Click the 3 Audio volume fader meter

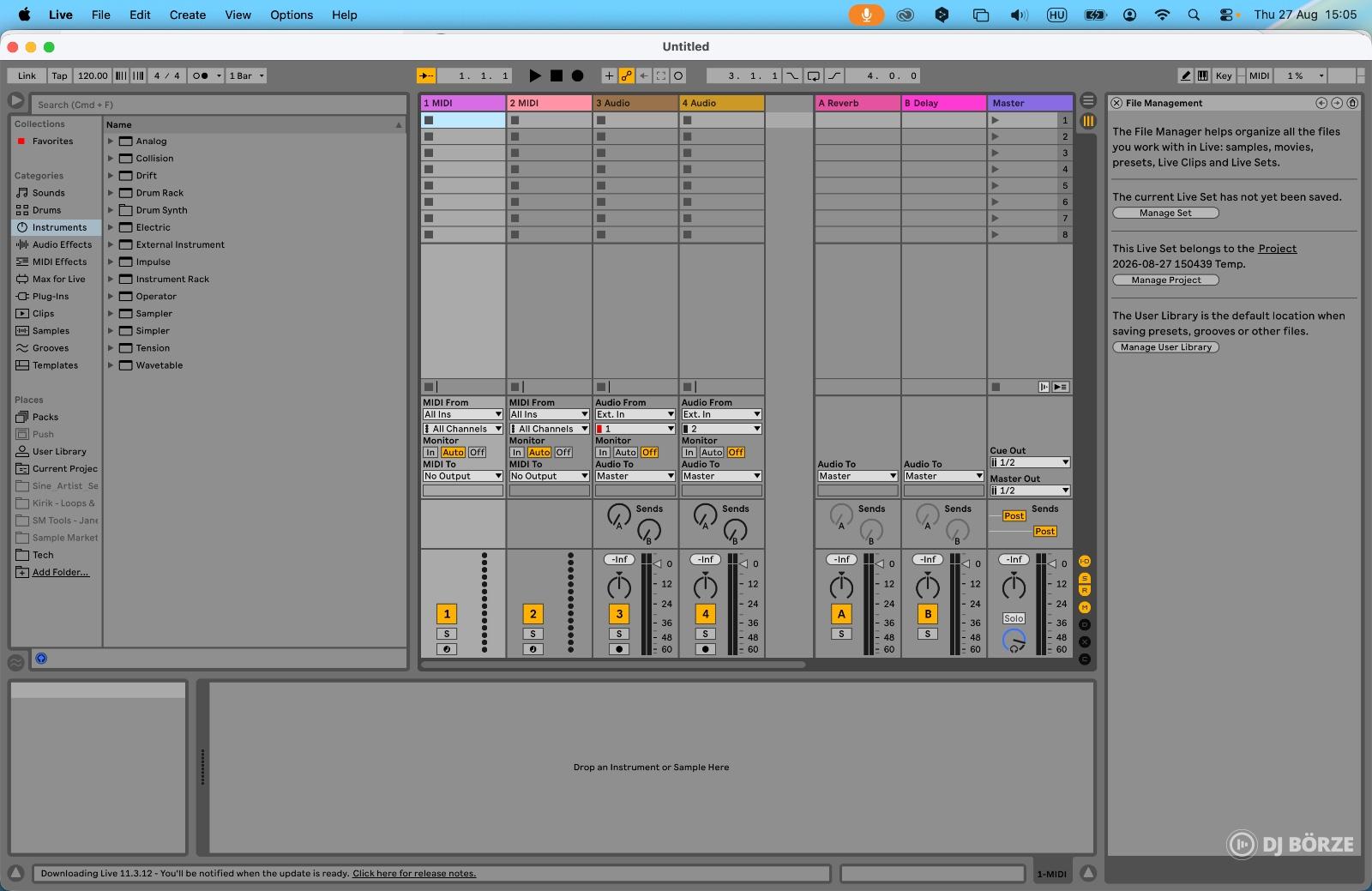pyautogui.click(x=647, y=605)
